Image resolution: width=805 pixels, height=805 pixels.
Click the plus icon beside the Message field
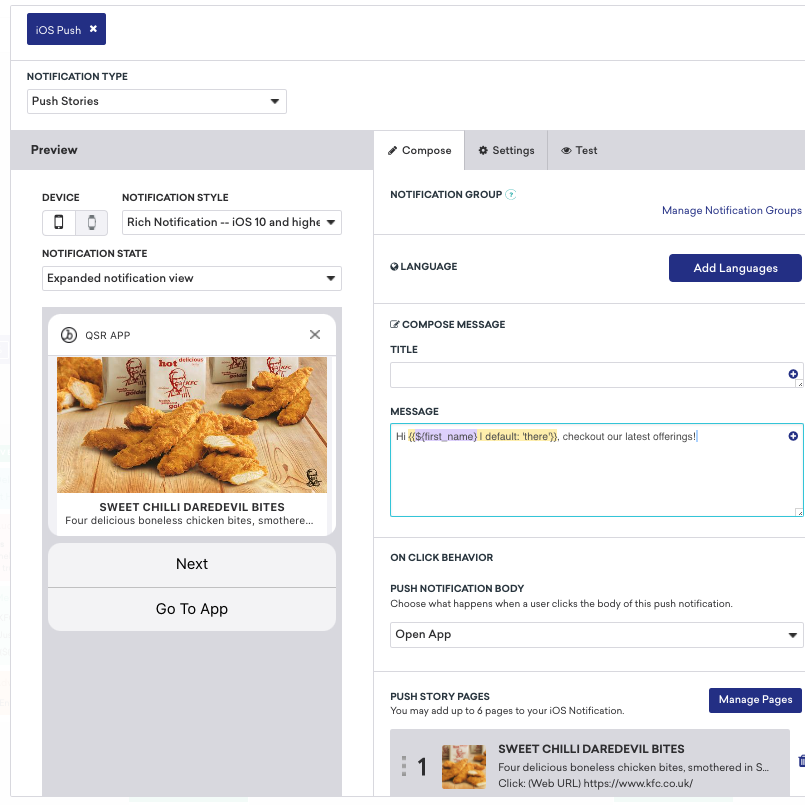[x=793, y=436]
